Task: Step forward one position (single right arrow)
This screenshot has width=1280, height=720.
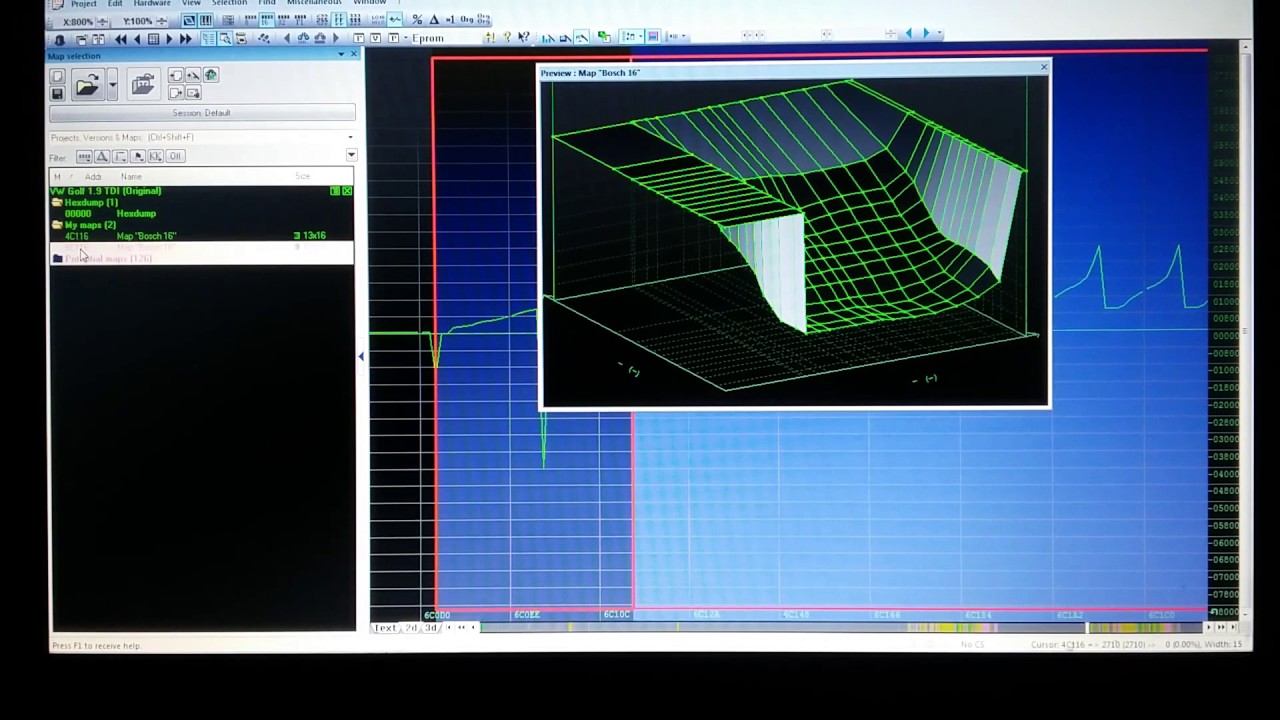Action: pos(169,38)
